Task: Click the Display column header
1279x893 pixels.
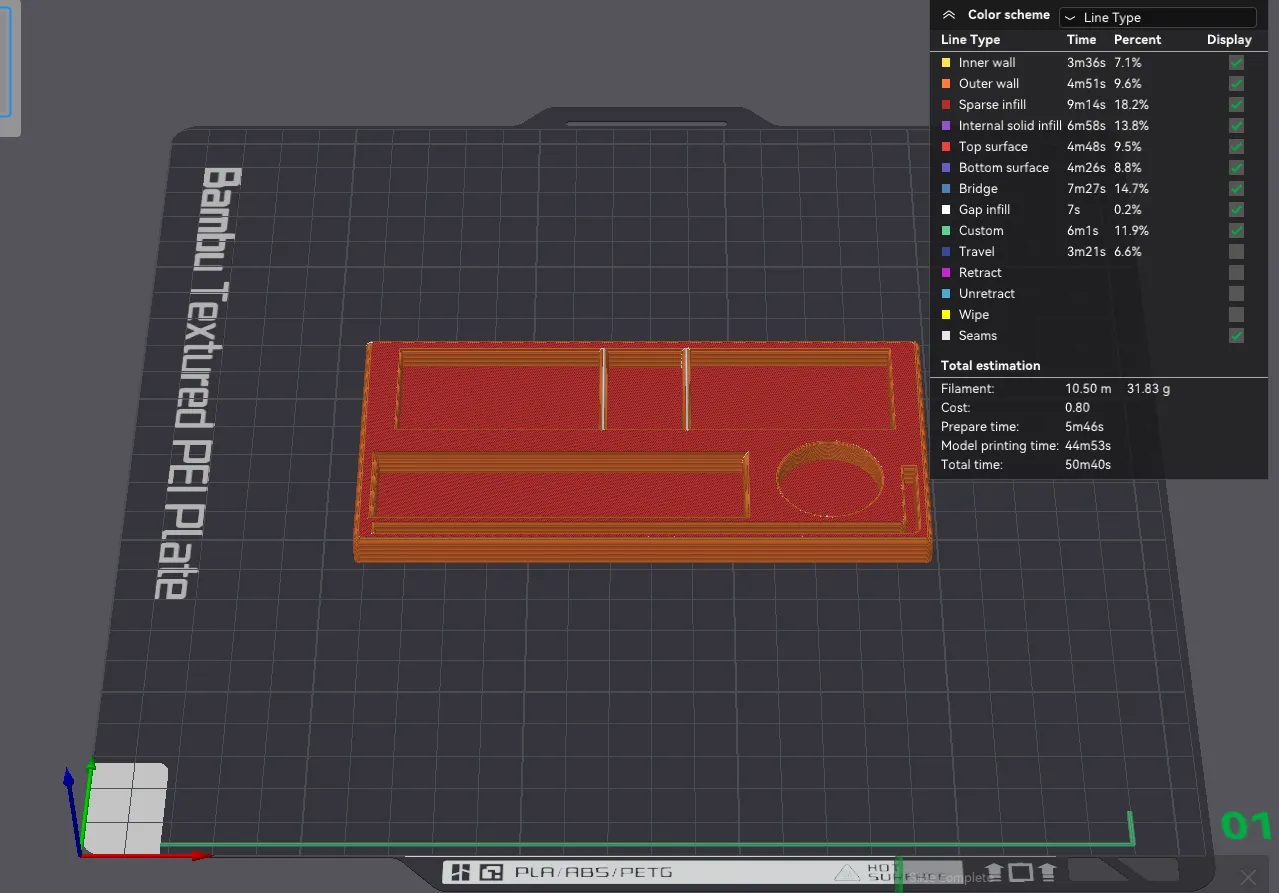Action: tap(1229, 40)
